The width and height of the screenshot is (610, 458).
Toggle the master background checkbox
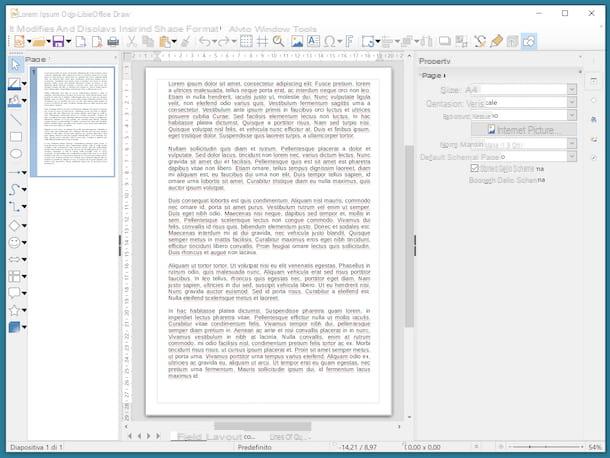point(474,168)
